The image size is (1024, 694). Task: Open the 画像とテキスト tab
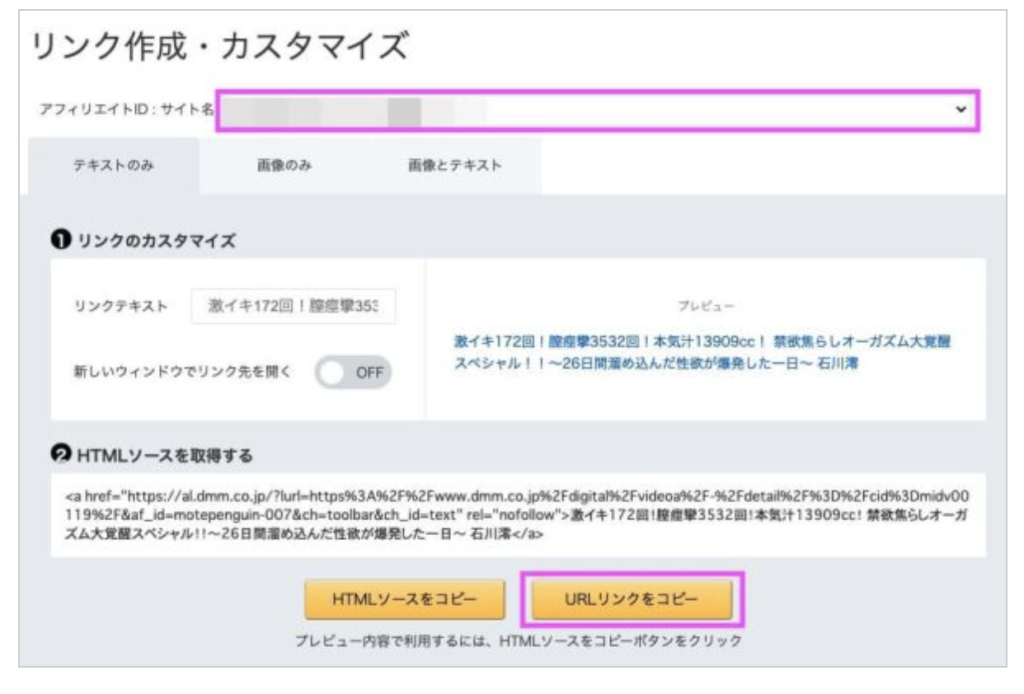coord(454,166)
